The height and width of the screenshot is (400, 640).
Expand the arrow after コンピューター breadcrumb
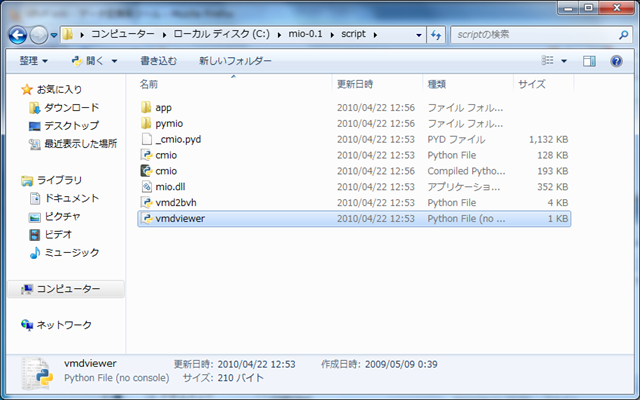pos(164,35)
